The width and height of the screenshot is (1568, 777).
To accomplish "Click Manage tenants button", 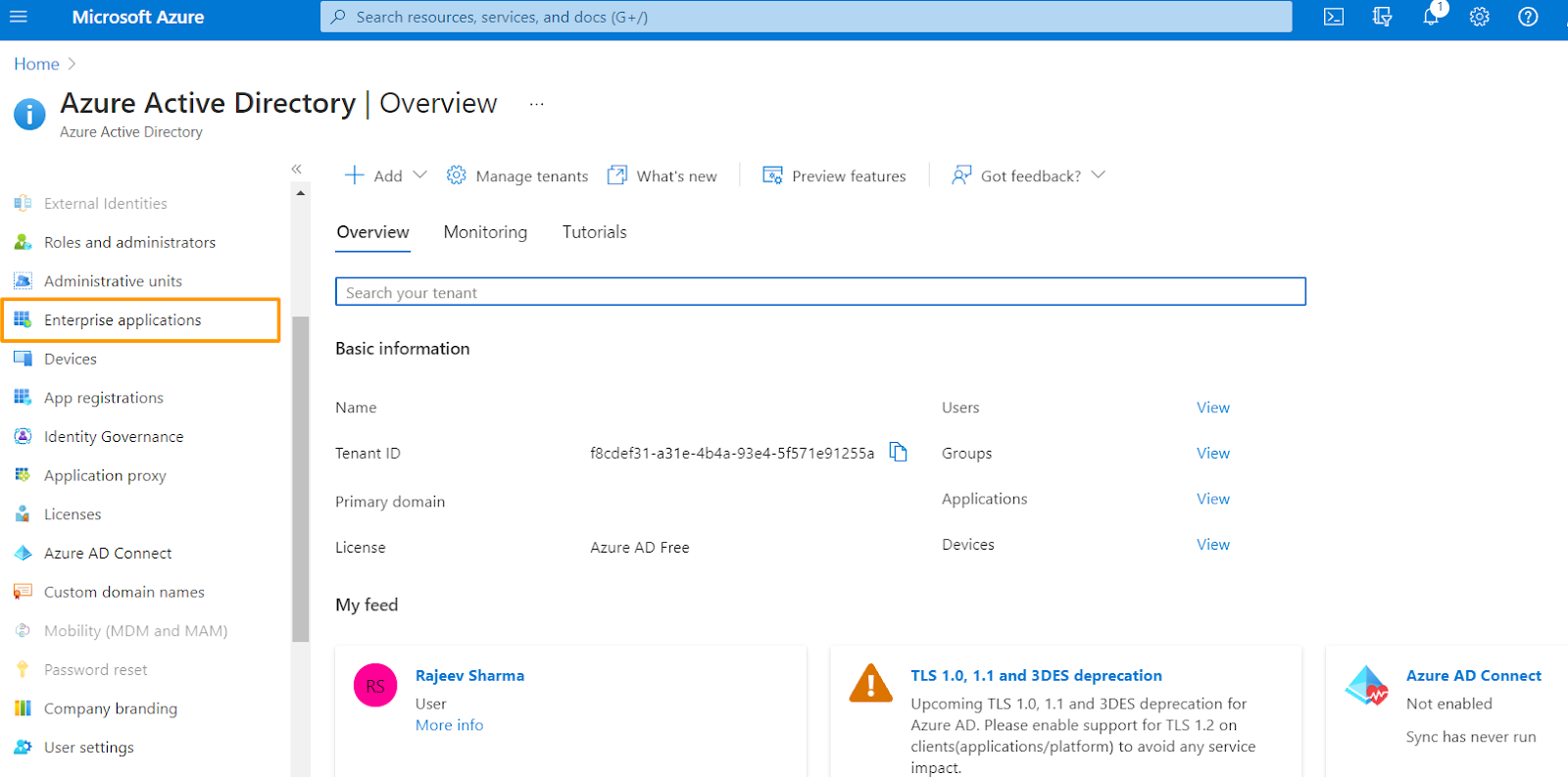I will [517, 175].
